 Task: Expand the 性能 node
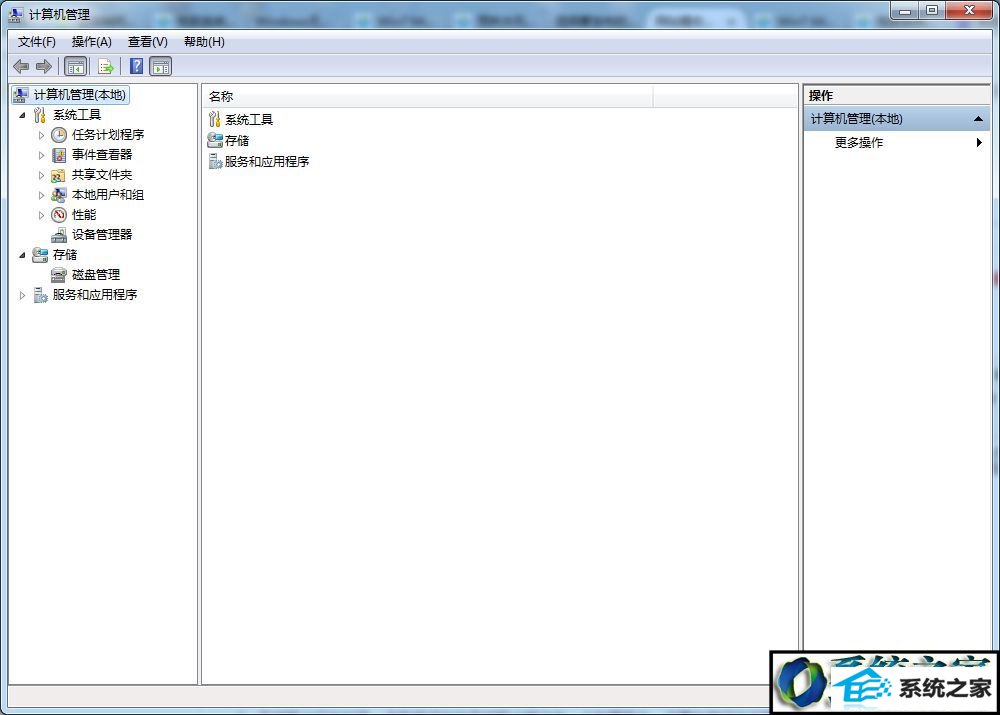pyautogui.click(x=41, y=216)
